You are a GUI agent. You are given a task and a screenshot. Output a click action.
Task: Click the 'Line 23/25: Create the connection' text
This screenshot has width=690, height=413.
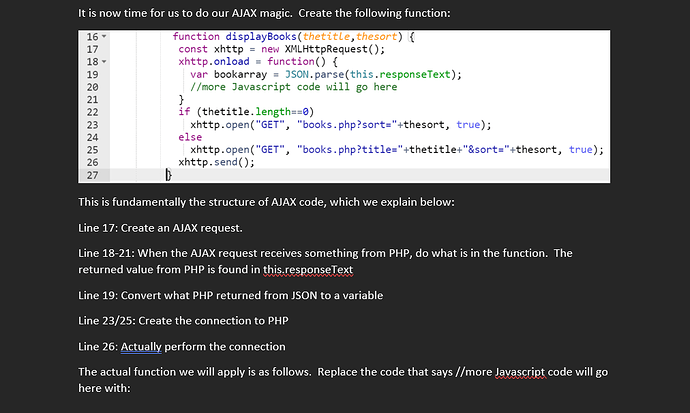184,321
